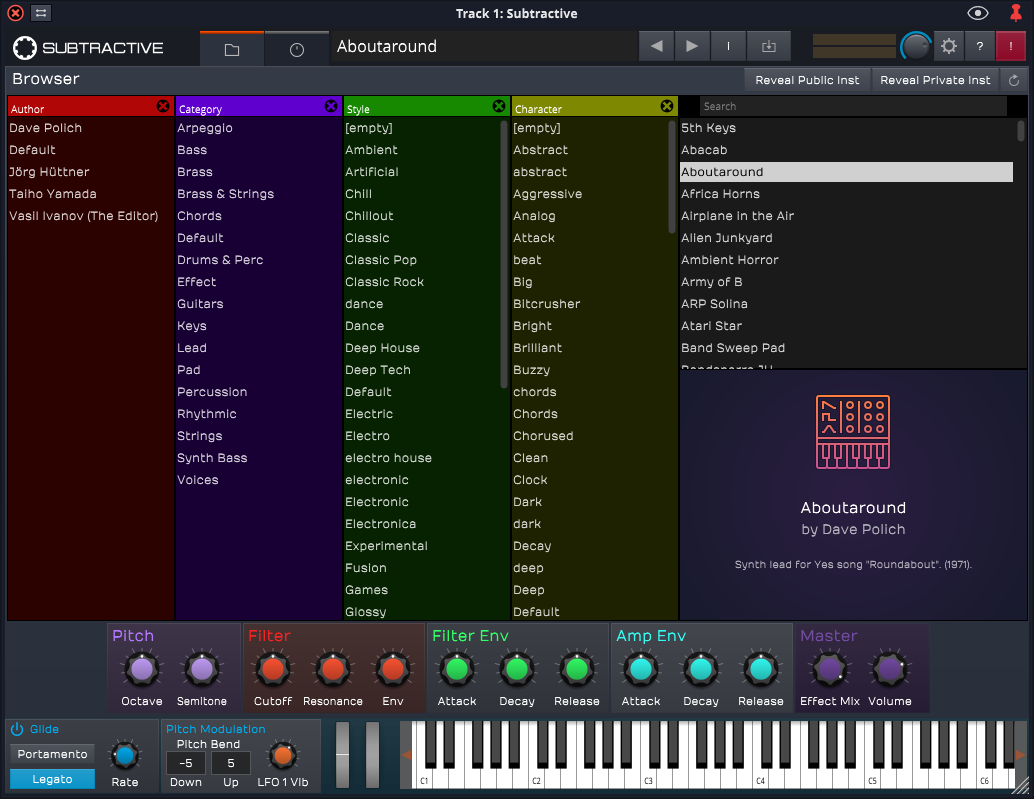Click the Octave pitch knob
This screenshot has width=1034, height=799.
[x=142, y=669]
